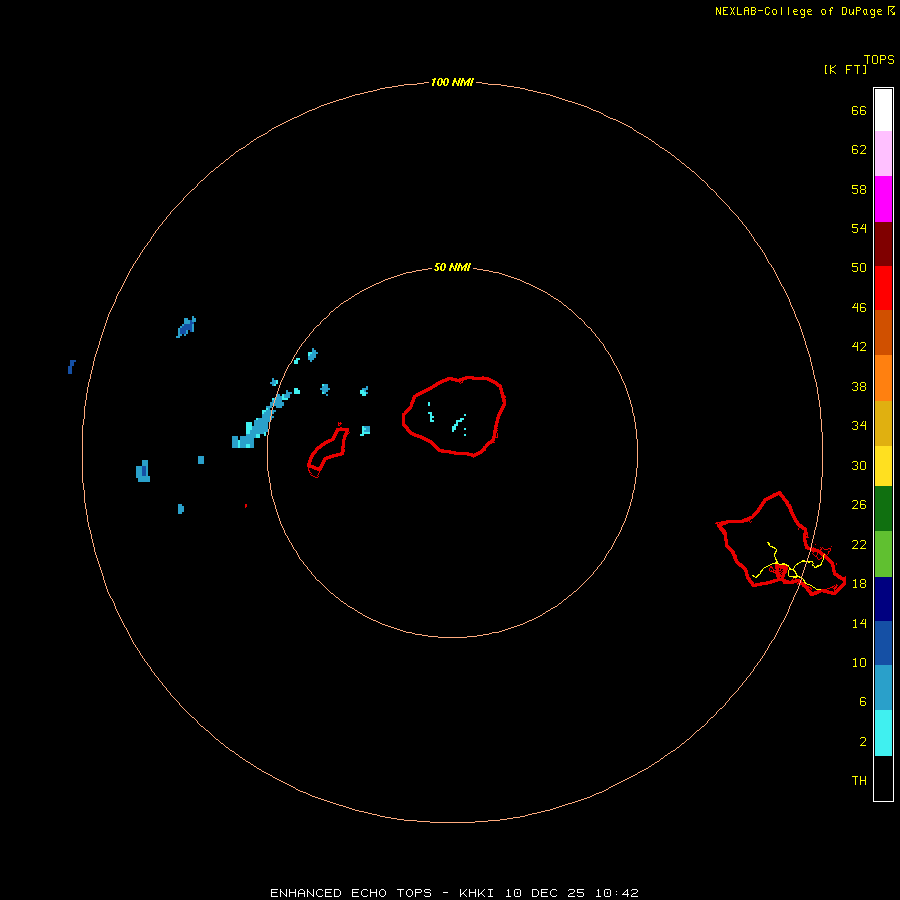Screen dimensions: 900x900
Task: Select the sky blue legend swatch
Action: [883, 687]
